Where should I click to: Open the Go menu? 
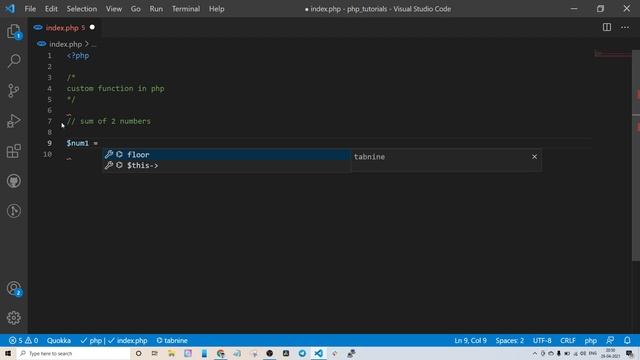coord(136,9)
